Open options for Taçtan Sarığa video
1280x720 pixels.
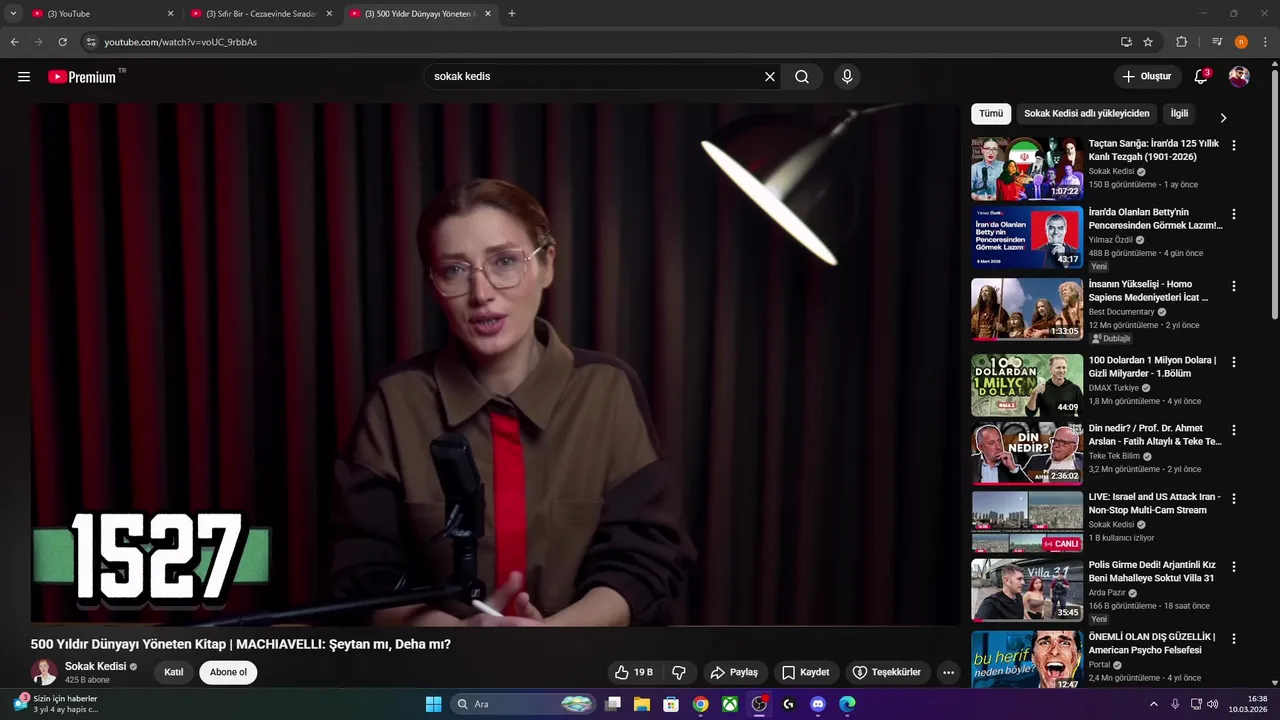[x=1234, y=146]
